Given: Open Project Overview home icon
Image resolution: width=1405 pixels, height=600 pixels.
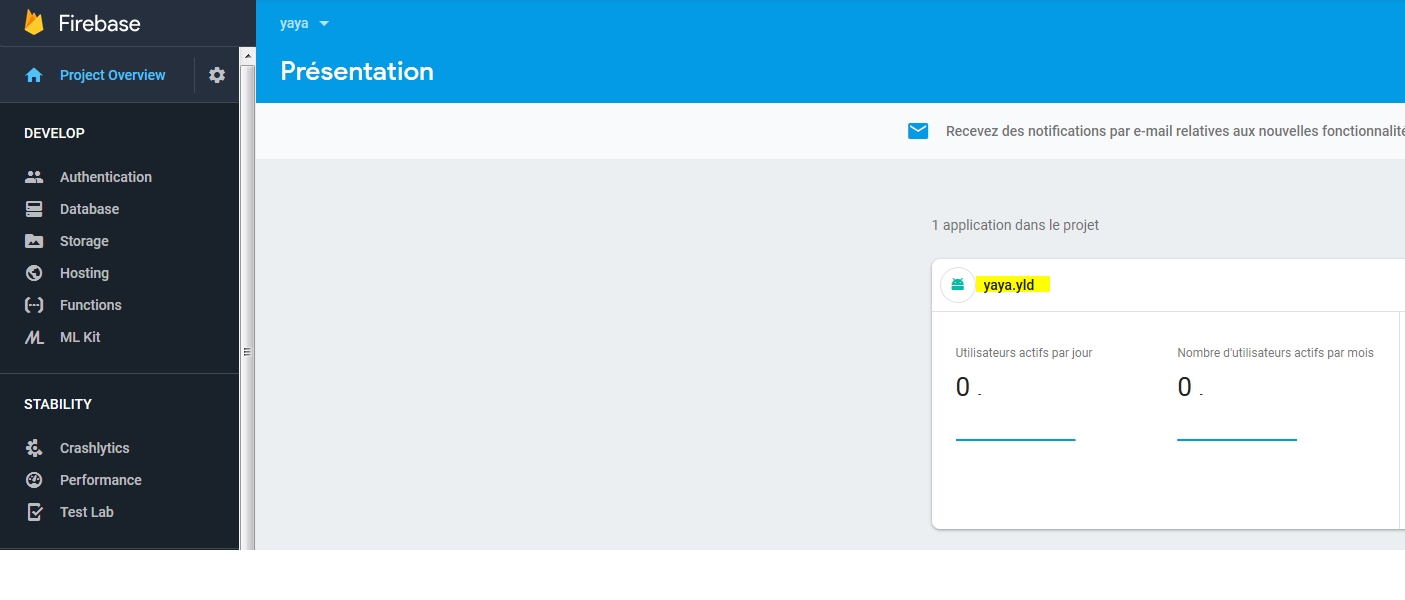Looking at the screenshot, I should pos(34,75).
